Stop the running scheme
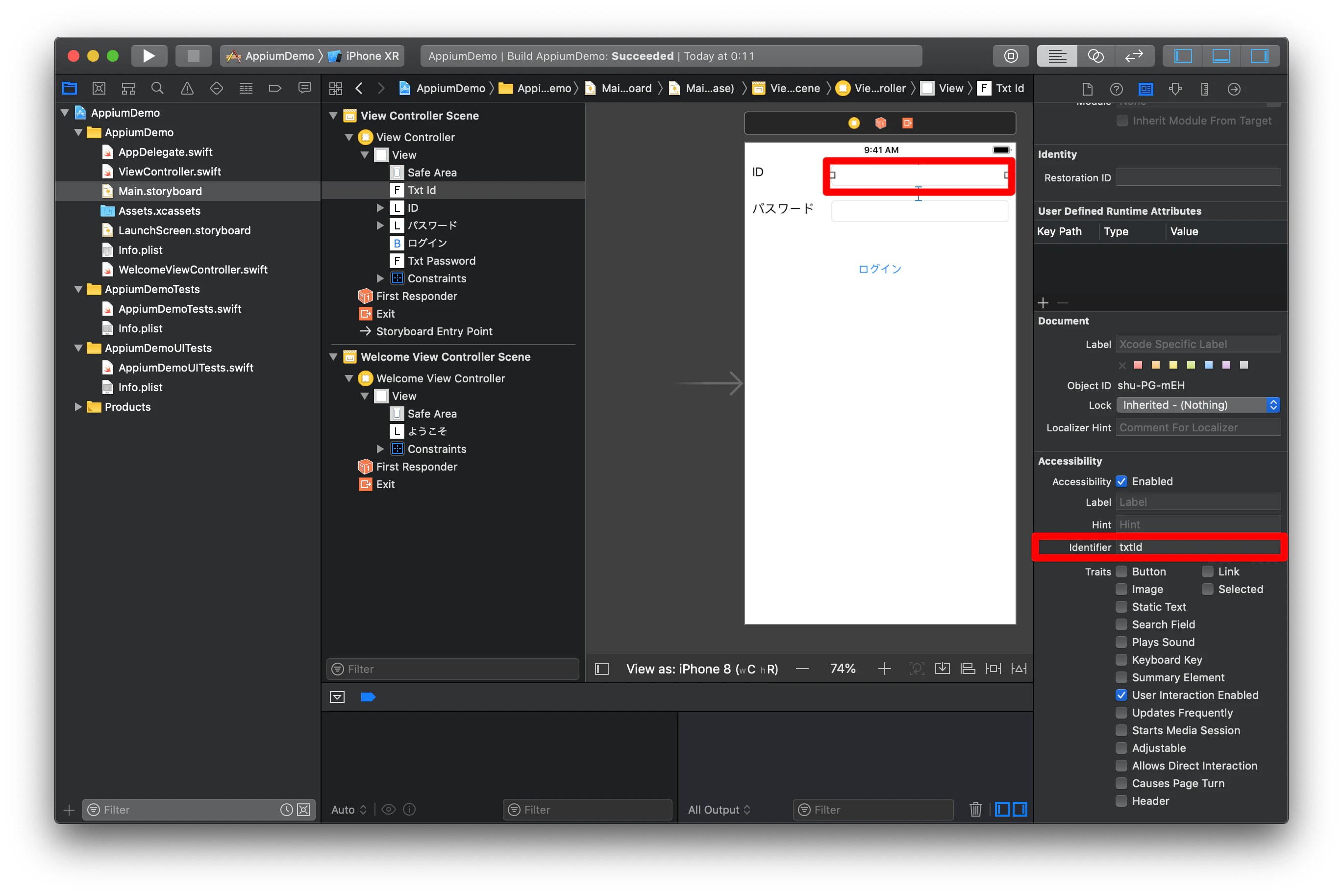The image size is (1343, 896). pos(193,56)
